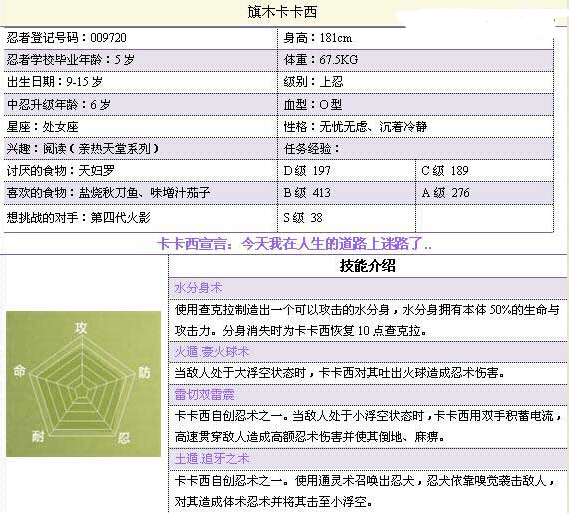Viewport: 569px width, 513px height.
Task: Select the 身高 181cm cell
Action: (416, 38)
